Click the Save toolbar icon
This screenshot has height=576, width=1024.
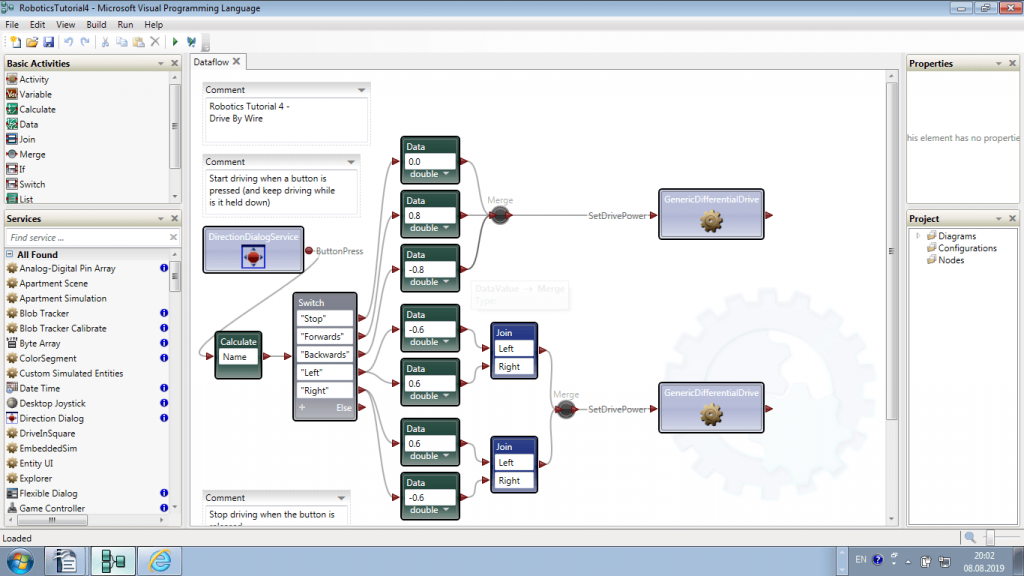point(47,42)
